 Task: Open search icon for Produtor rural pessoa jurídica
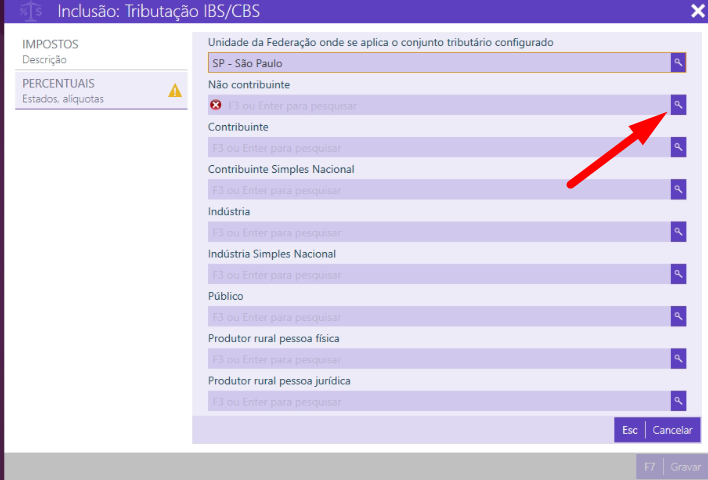(x=678, y=400)
